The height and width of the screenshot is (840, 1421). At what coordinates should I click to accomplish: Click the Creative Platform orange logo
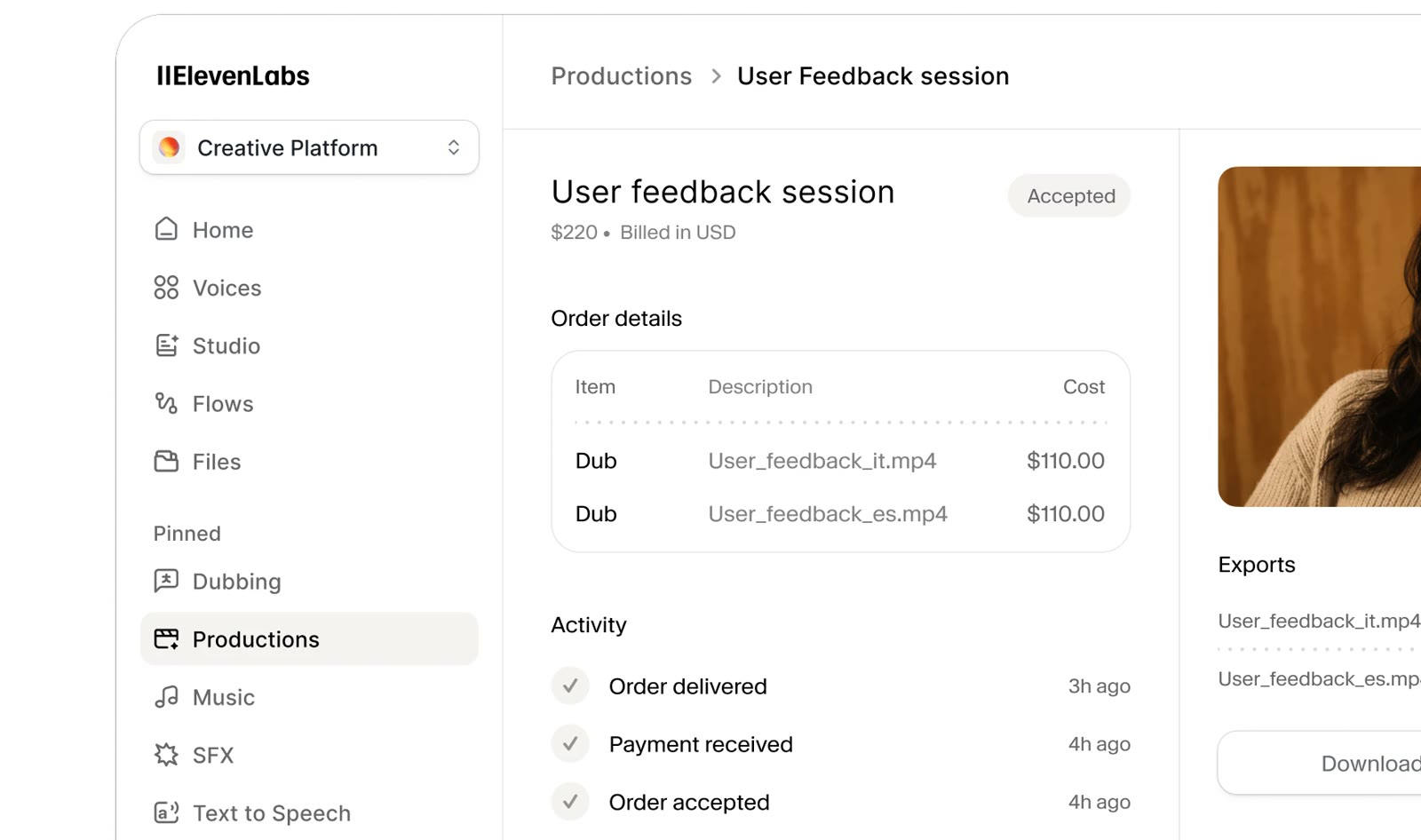pyautogui.click(x=169, y=147)
